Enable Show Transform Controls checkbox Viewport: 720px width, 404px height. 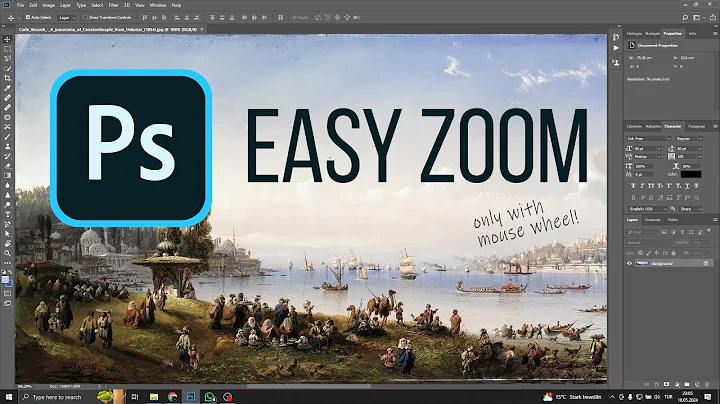[85, 17]
